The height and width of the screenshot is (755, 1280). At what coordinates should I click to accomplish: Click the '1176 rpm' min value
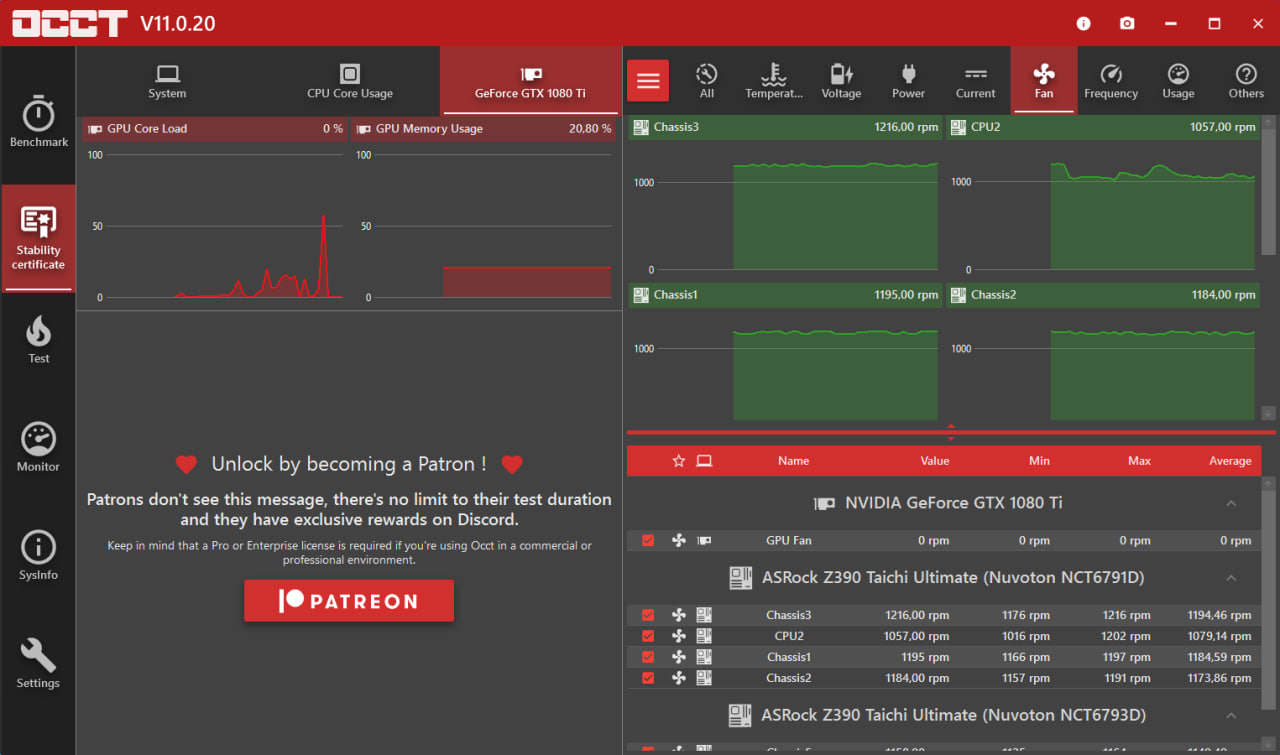(1026, 615)
